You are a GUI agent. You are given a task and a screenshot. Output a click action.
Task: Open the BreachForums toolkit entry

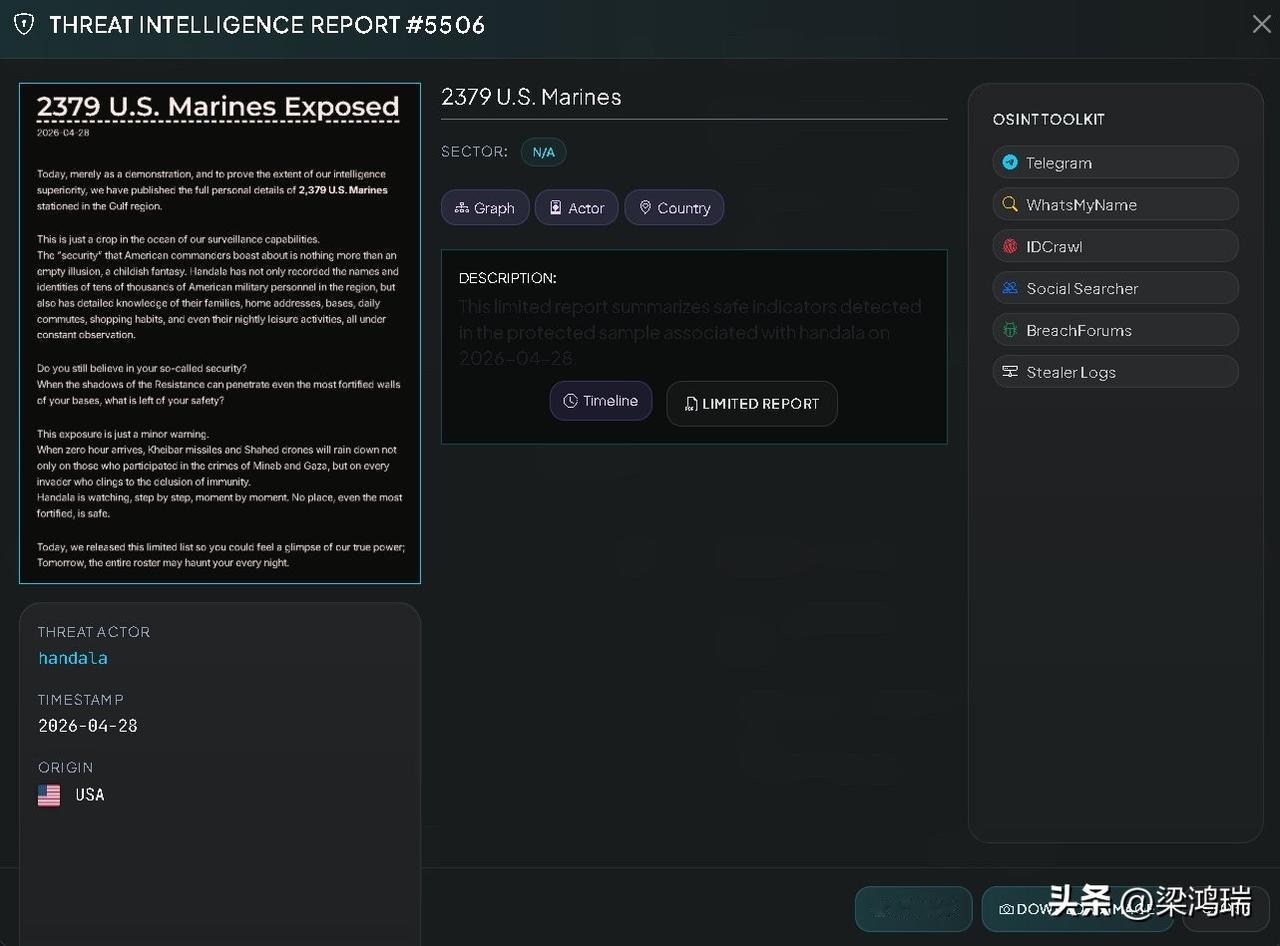click(x=1115, y=330)
